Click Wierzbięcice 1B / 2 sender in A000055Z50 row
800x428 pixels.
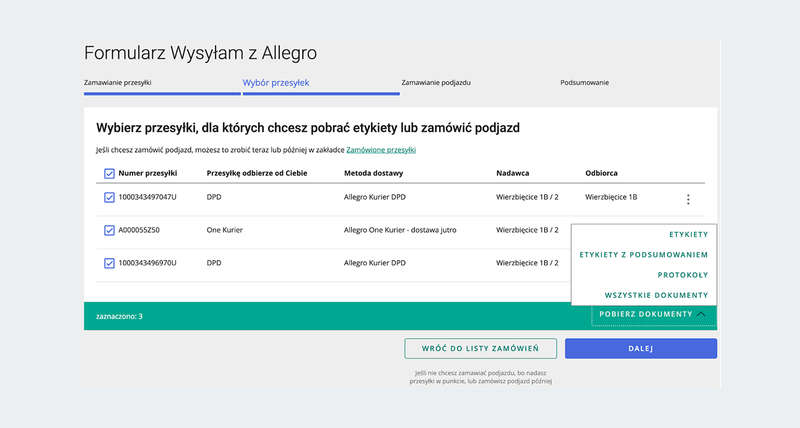click(x=527, y=230)
